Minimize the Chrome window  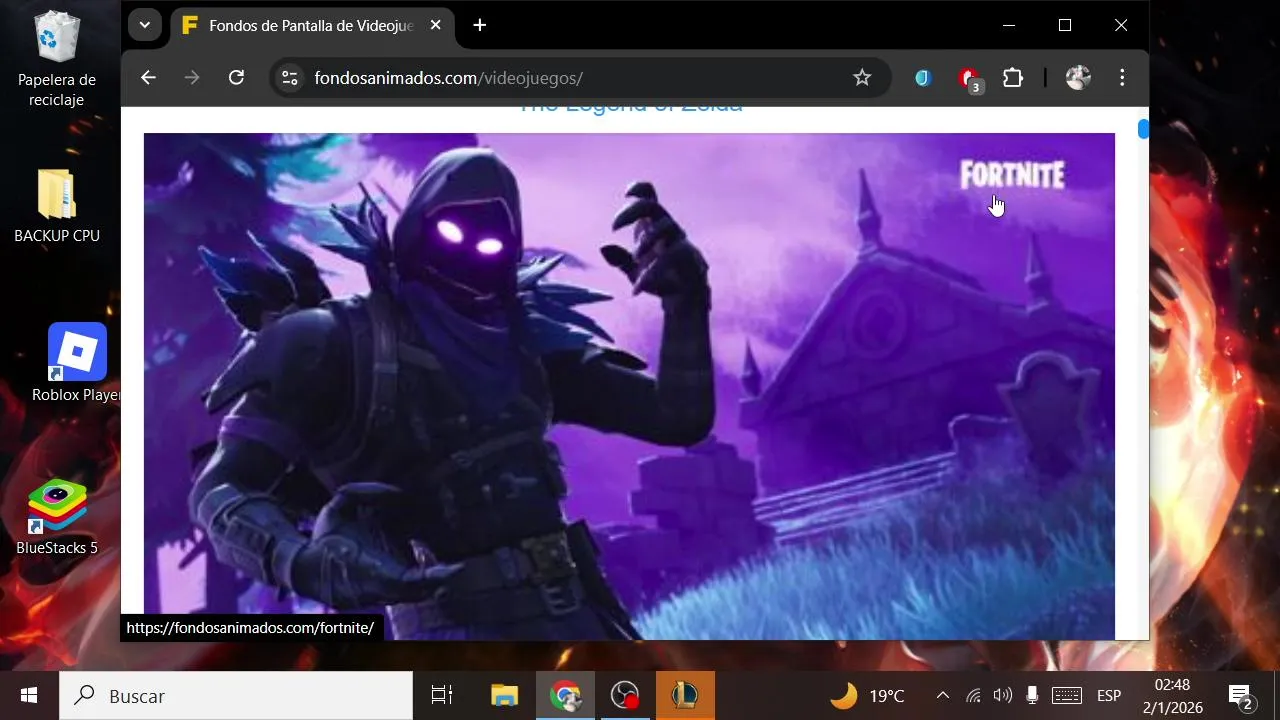point(1009,25)
